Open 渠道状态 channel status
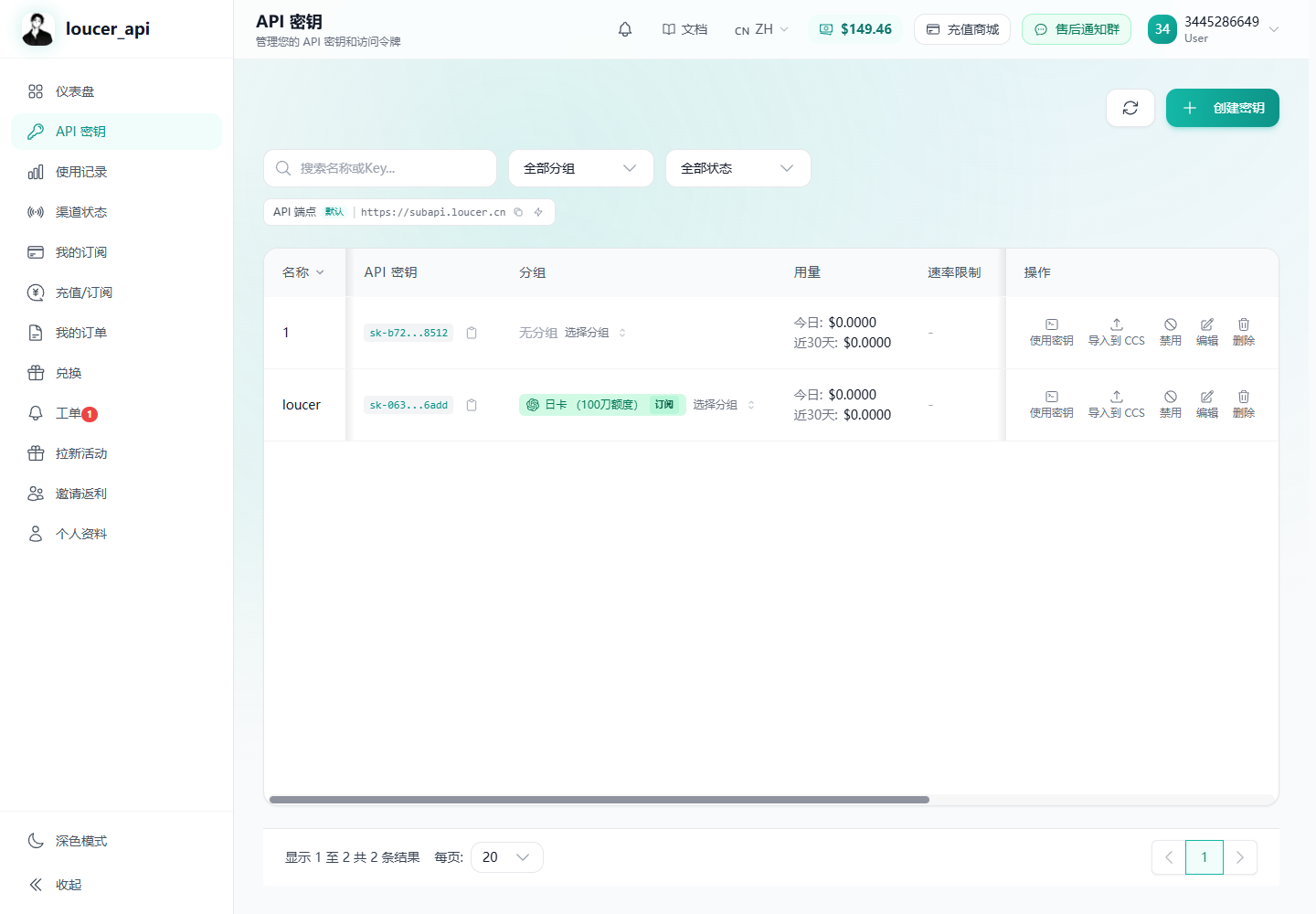 (116, 212)
